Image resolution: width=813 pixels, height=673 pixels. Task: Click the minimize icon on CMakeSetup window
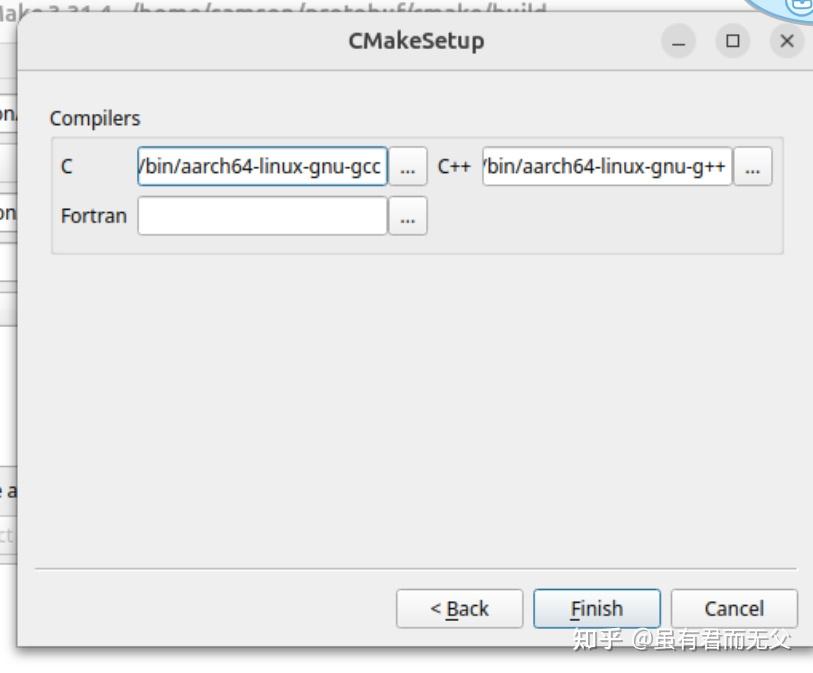[680, 42]
